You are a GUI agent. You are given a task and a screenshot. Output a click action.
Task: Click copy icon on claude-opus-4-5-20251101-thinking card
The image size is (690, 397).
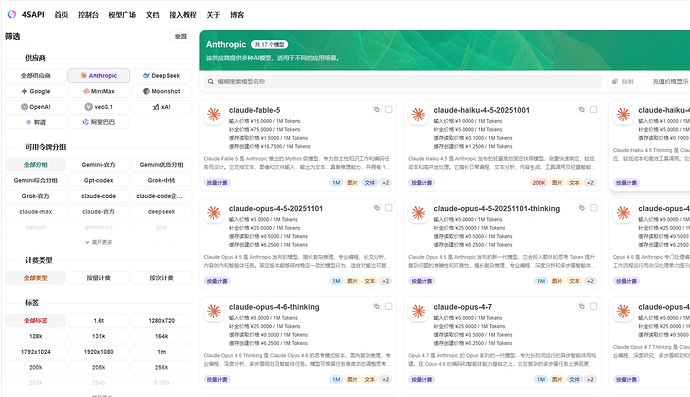581,208
